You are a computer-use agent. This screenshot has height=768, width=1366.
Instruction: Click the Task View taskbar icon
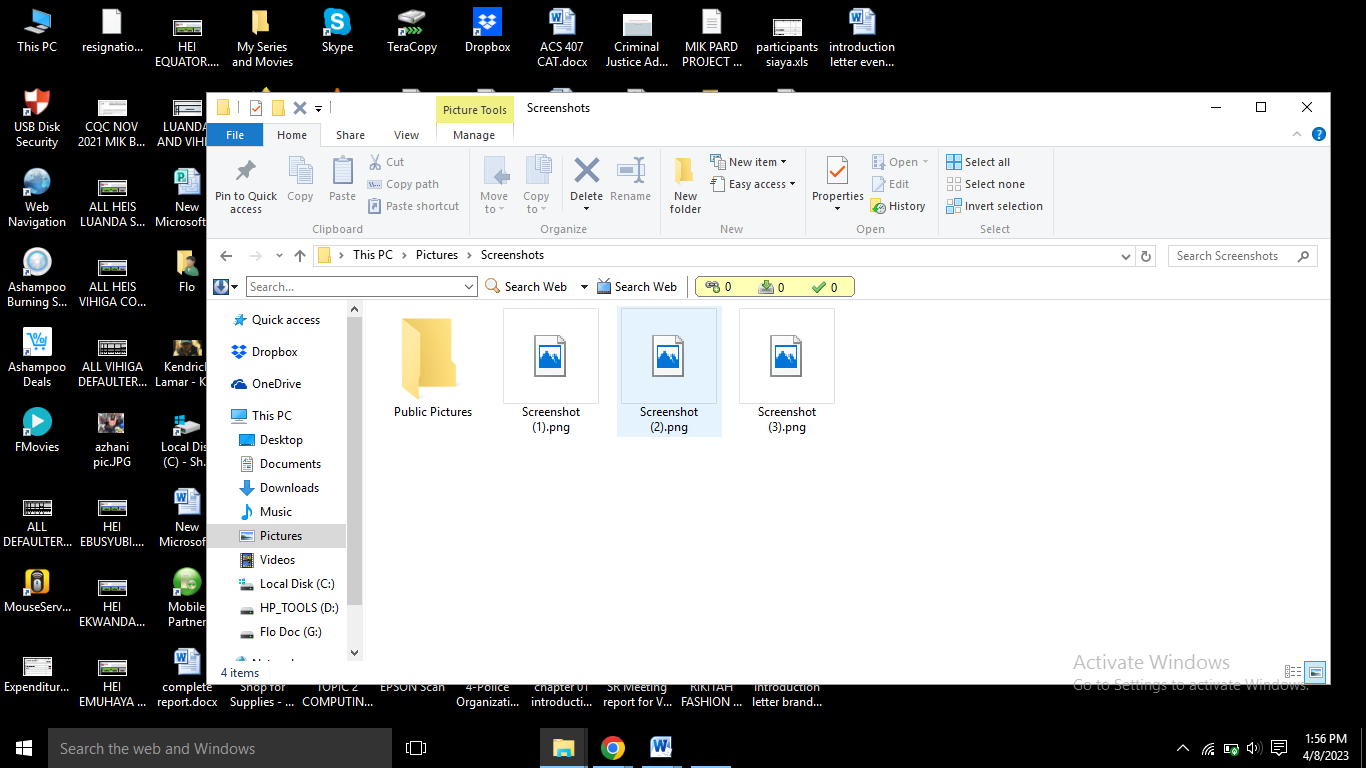(416, 748)
